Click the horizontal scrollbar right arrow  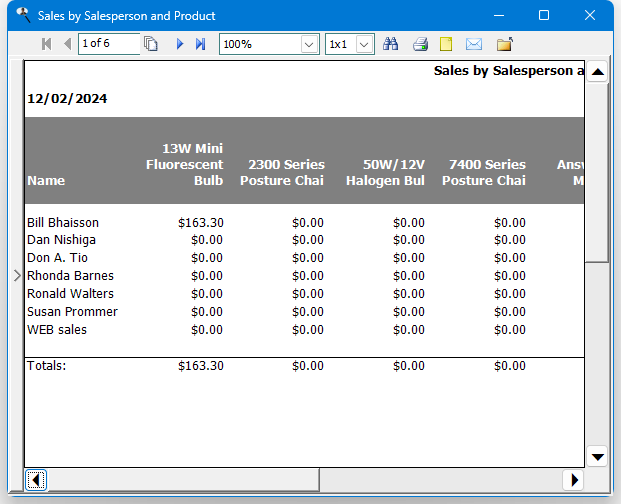coord(573,480)
